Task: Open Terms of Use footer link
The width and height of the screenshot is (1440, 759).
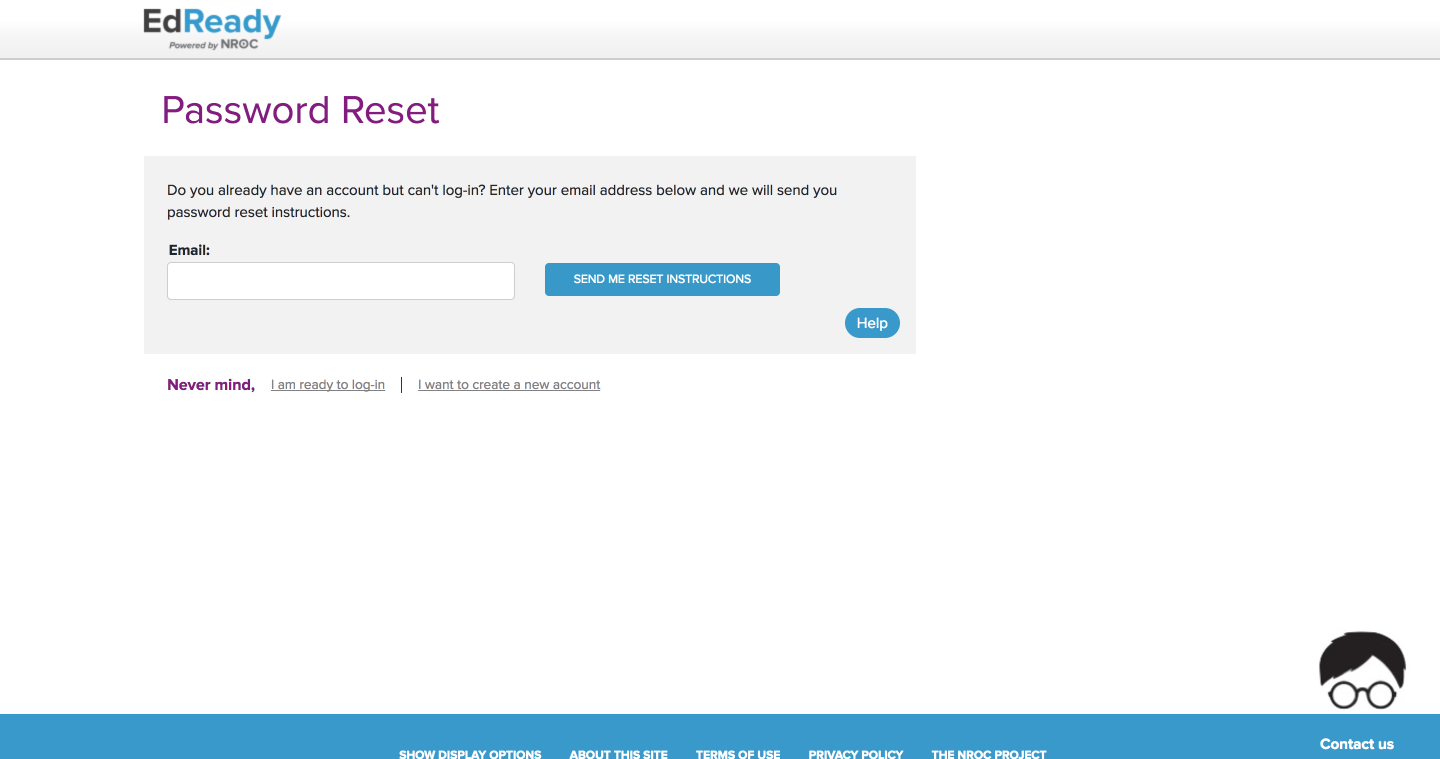Action: pos(738,754)
